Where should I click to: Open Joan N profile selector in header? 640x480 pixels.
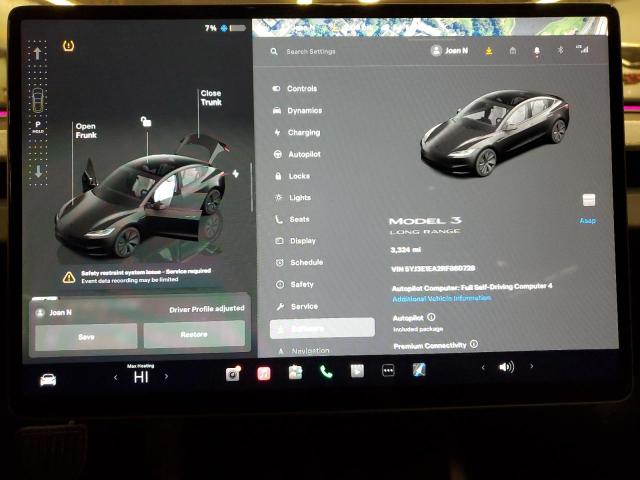coord(449,51)
